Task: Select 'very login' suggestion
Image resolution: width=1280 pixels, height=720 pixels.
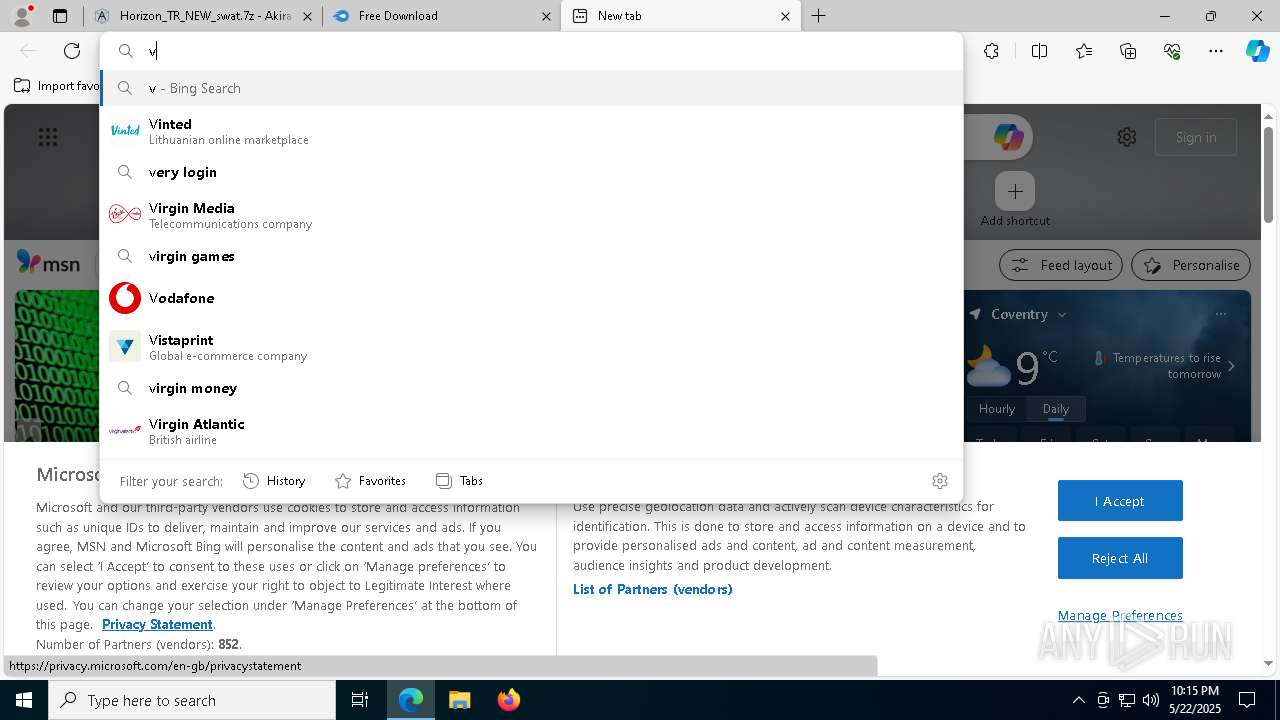Action: [531, 172]
